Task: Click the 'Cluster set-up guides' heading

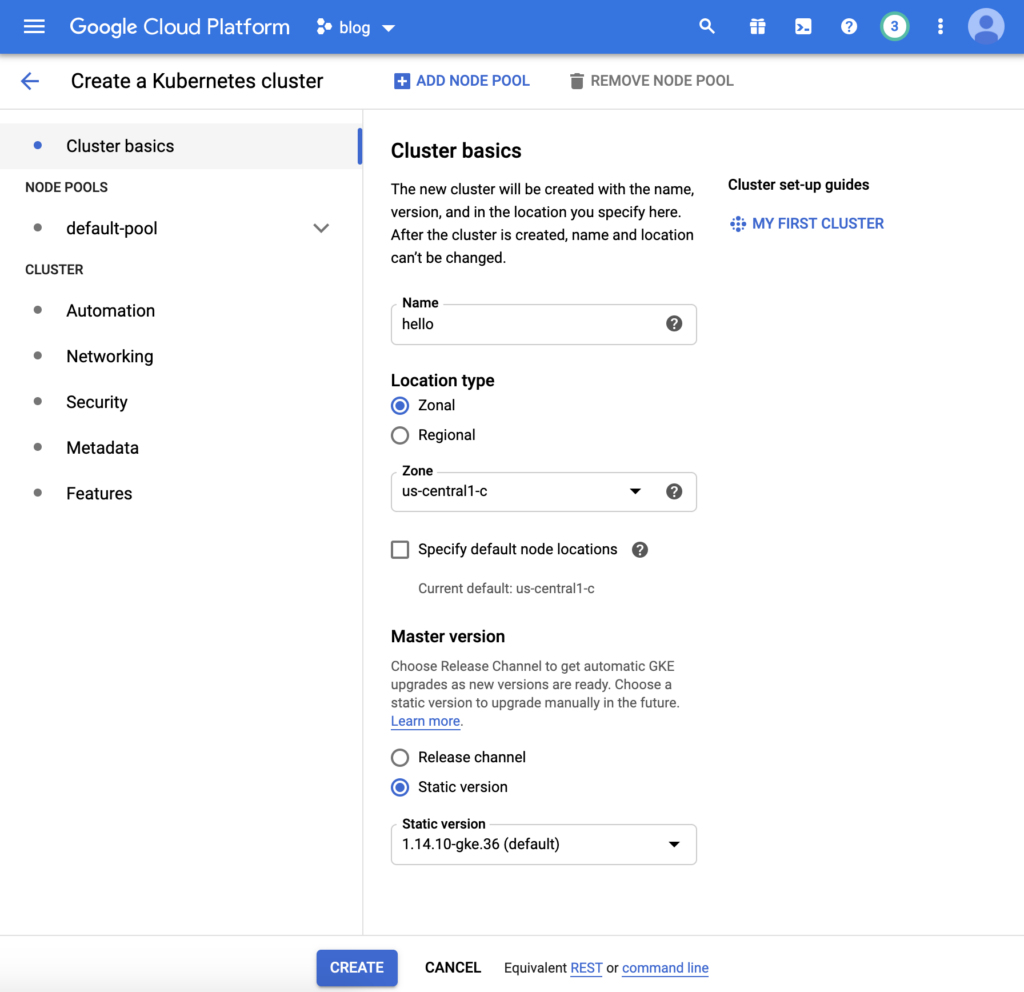Action: [x=799, y=185]
